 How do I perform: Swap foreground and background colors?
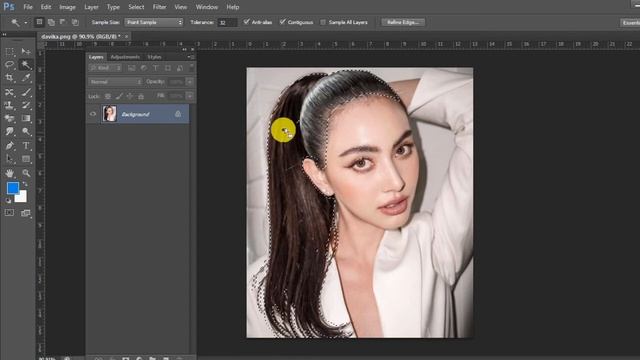click(x=25, y=184)
